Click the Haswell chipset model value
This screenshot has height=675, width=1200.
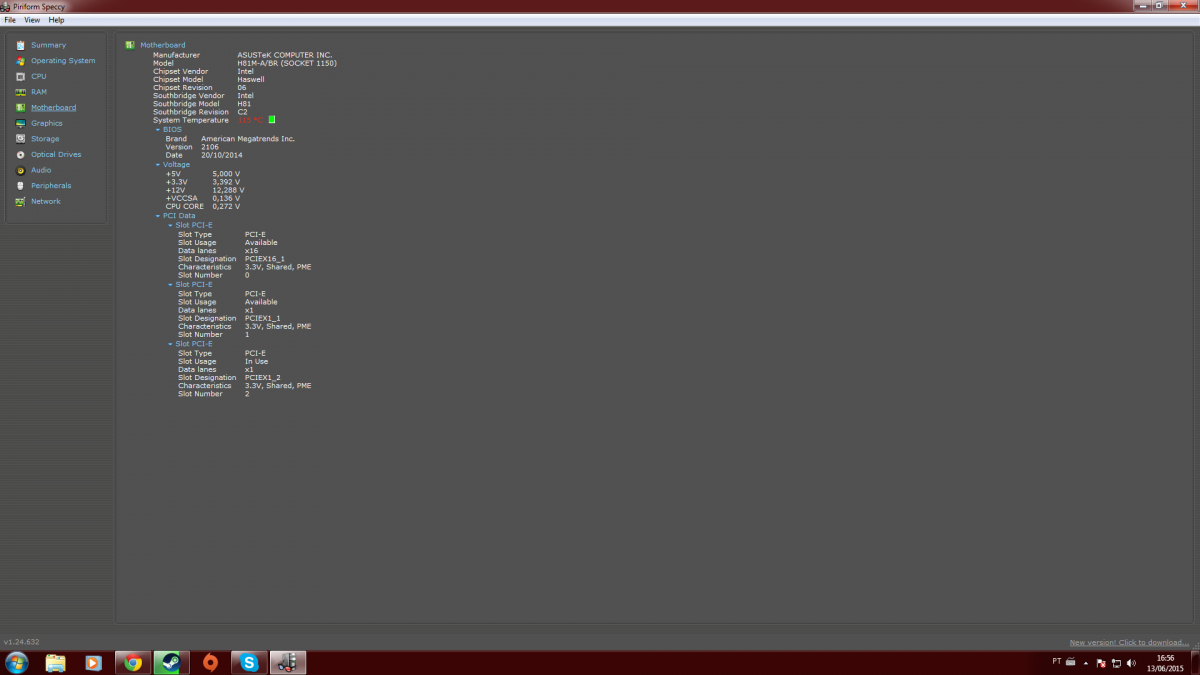[251, 79]
